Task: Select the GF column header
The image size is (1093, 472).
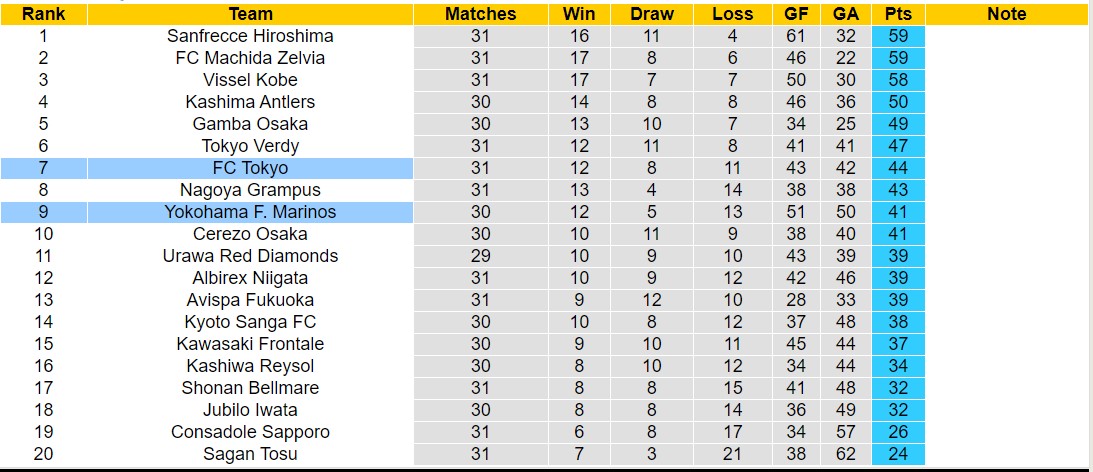Action: click(x=795, y=14)
